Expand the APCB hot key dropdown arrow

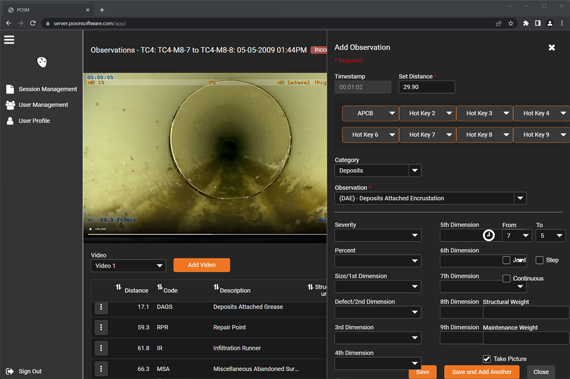pos(392,113)
